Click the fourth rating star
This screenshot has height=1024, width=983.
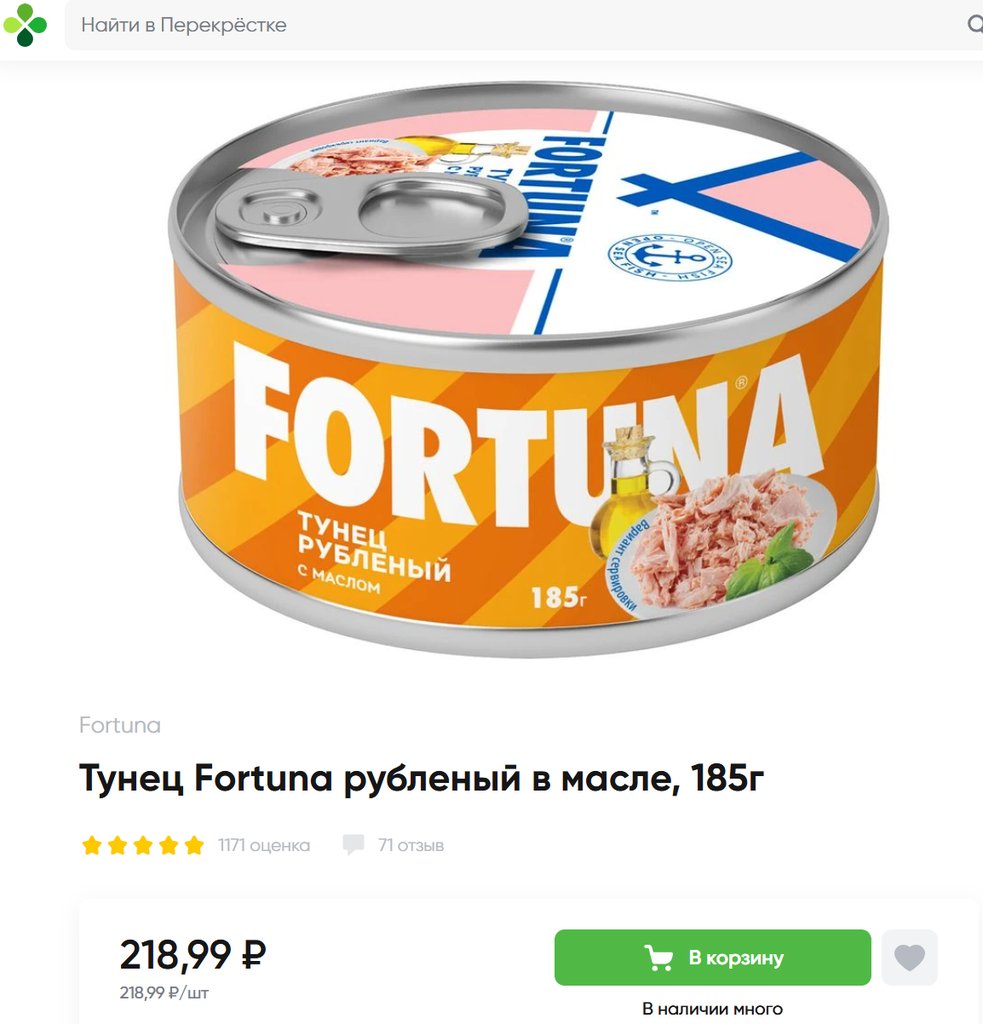click(x=169, y=845)
